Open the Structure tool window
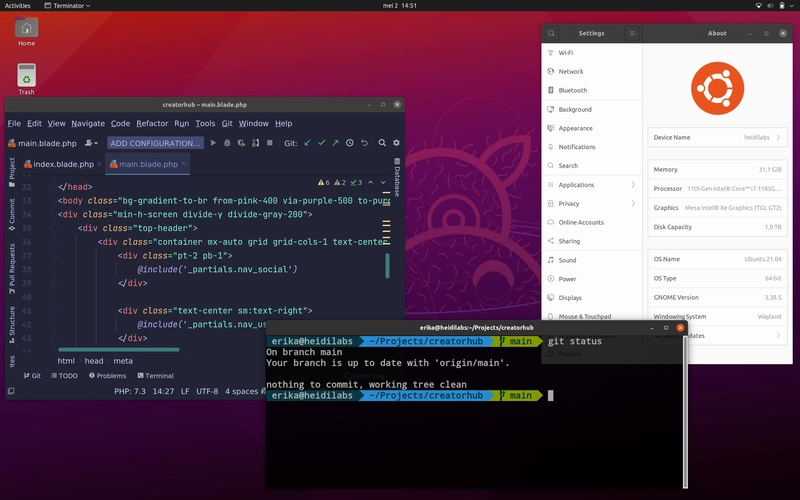The image size is (800, 500). (12, 324)
